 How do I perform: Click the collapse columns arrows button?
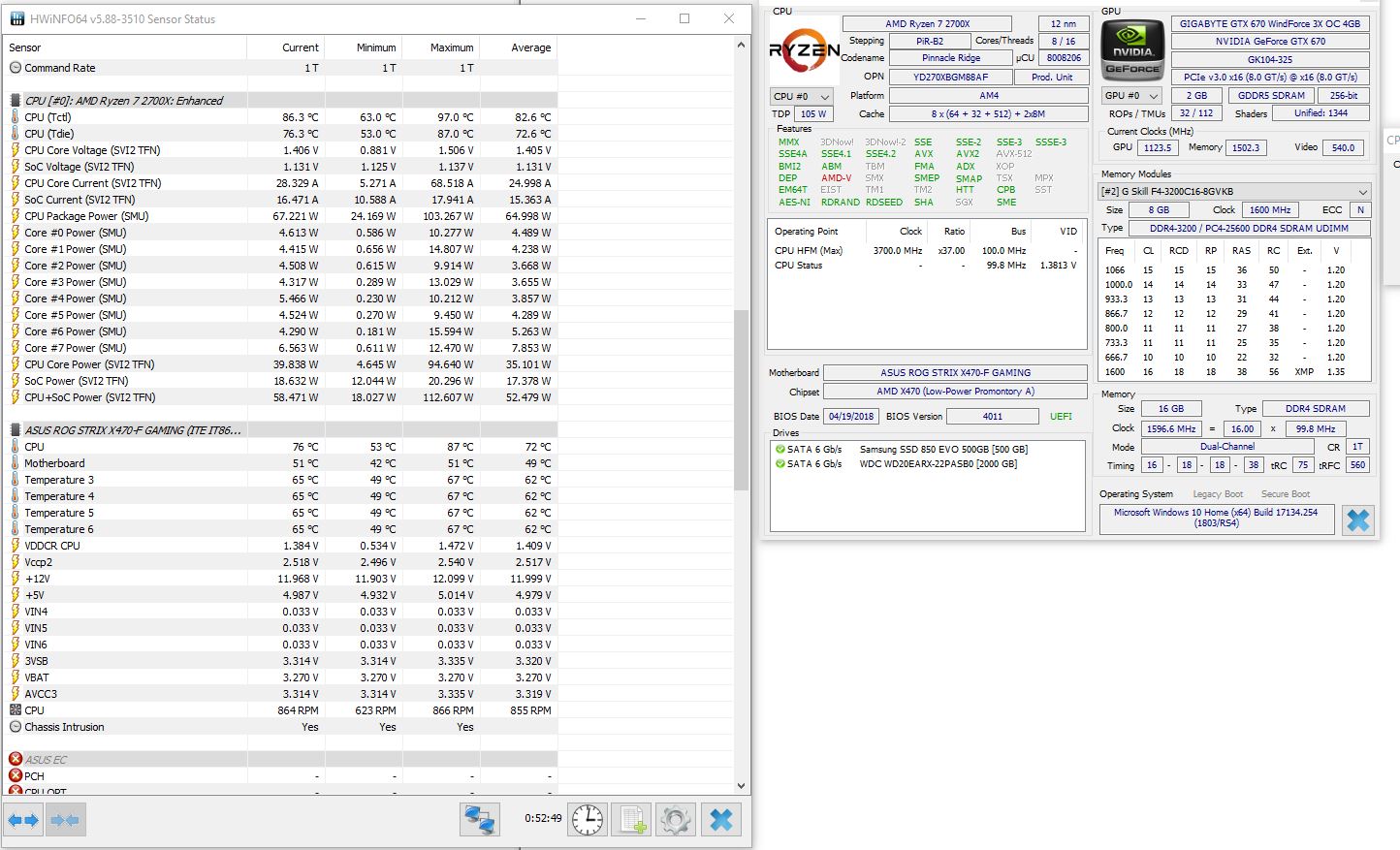pos(65,820)
